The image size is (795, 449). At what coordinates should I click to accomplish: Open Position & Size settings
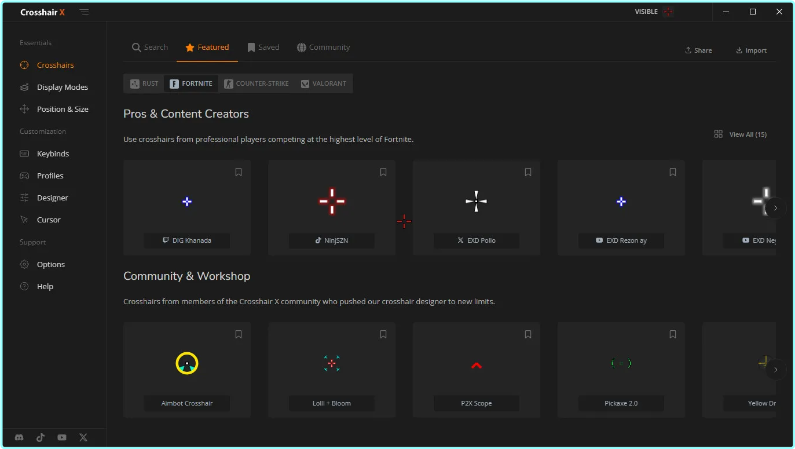pyautogui.click(x=62, y=109)
